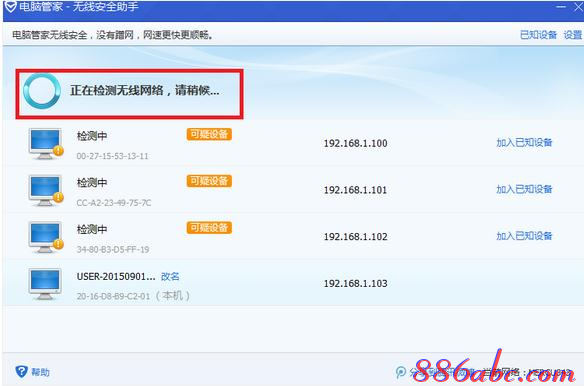Image resolution: width=584 pixels, height=386 pixels.
Task: Click 检测中 label of 192.168.1.102 row
Action: pos(92,229)
